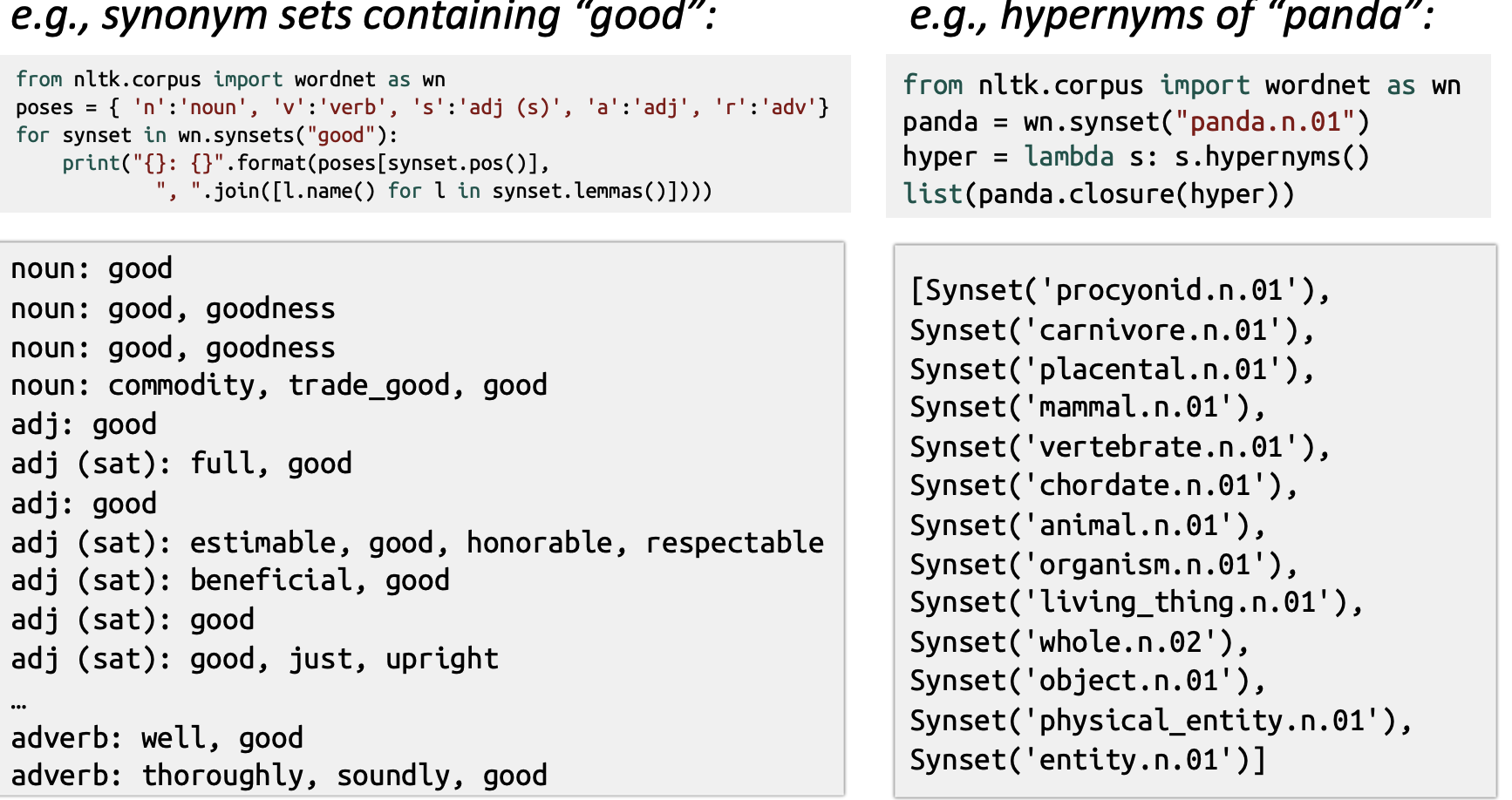The width and height of the screenshot is (1512, 800).
Task: Click the 'list(panda.closure(hyper))' code line
Action: click(x=1098, y=194)
